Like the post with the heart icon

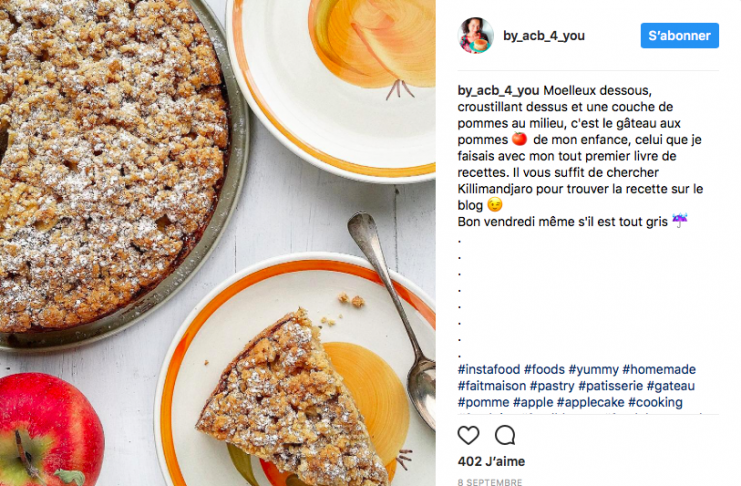click(x=468, y=435)
